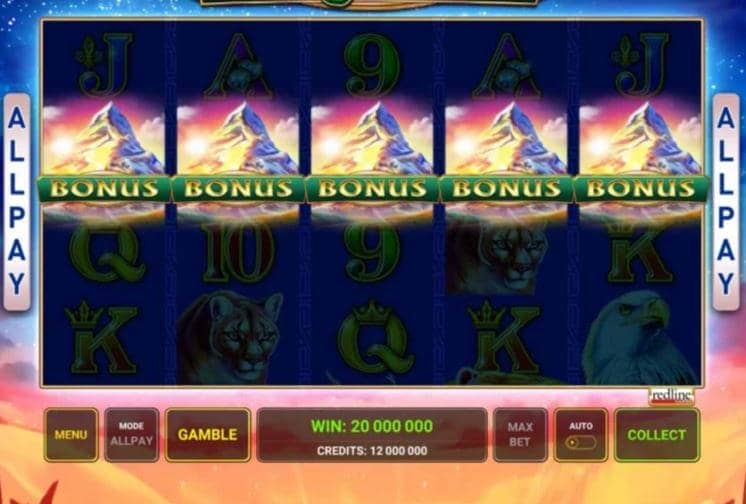Viewport: 746px width, 504px height.
Task: Click the WIN amount display panel
Action: [x=372, y=435]
